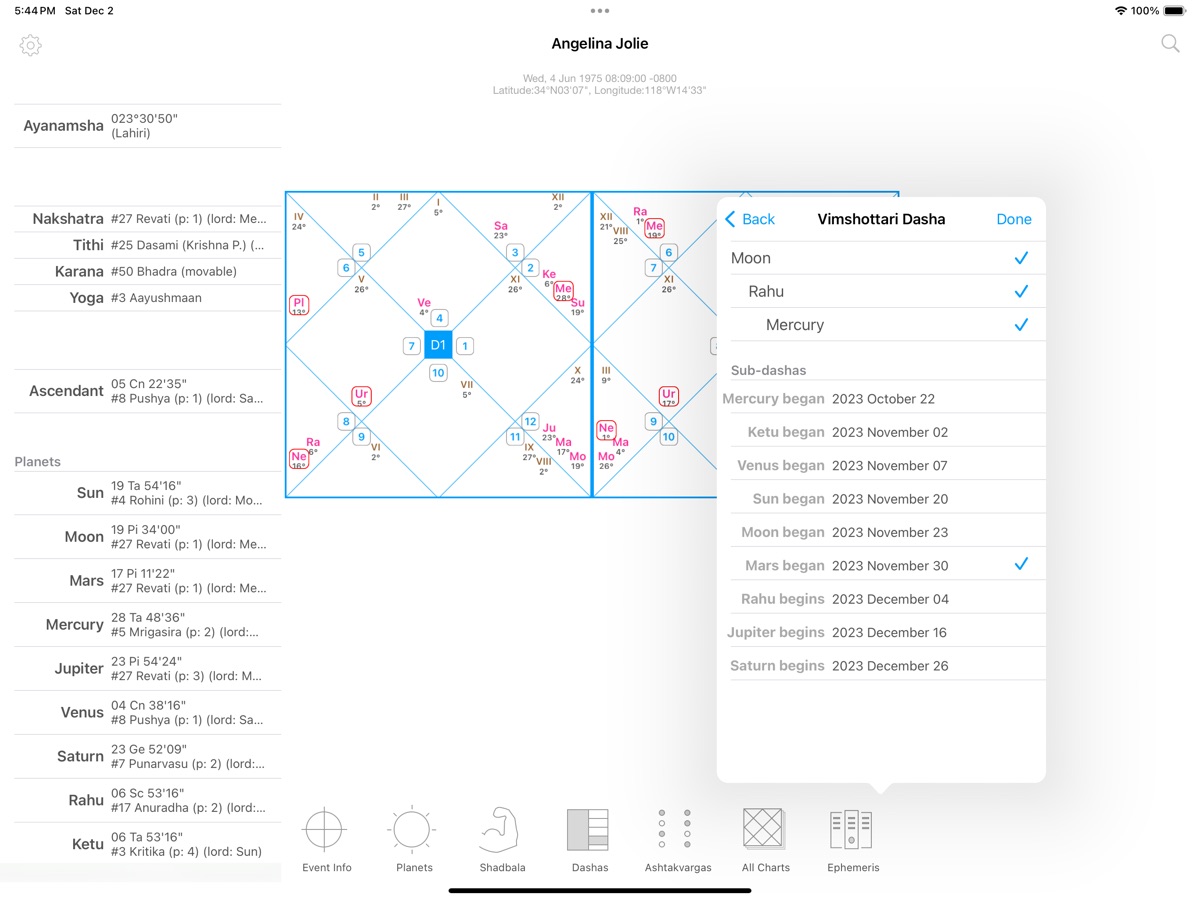Open All Charts icon
Screen dimensions: 1200x900
(x=765, y=840)
